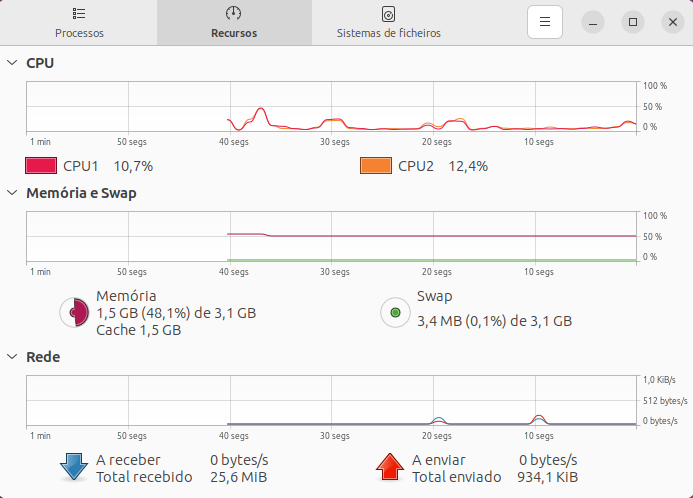
Task: Click the blue download arrow icon
Action: click(75, 468)
